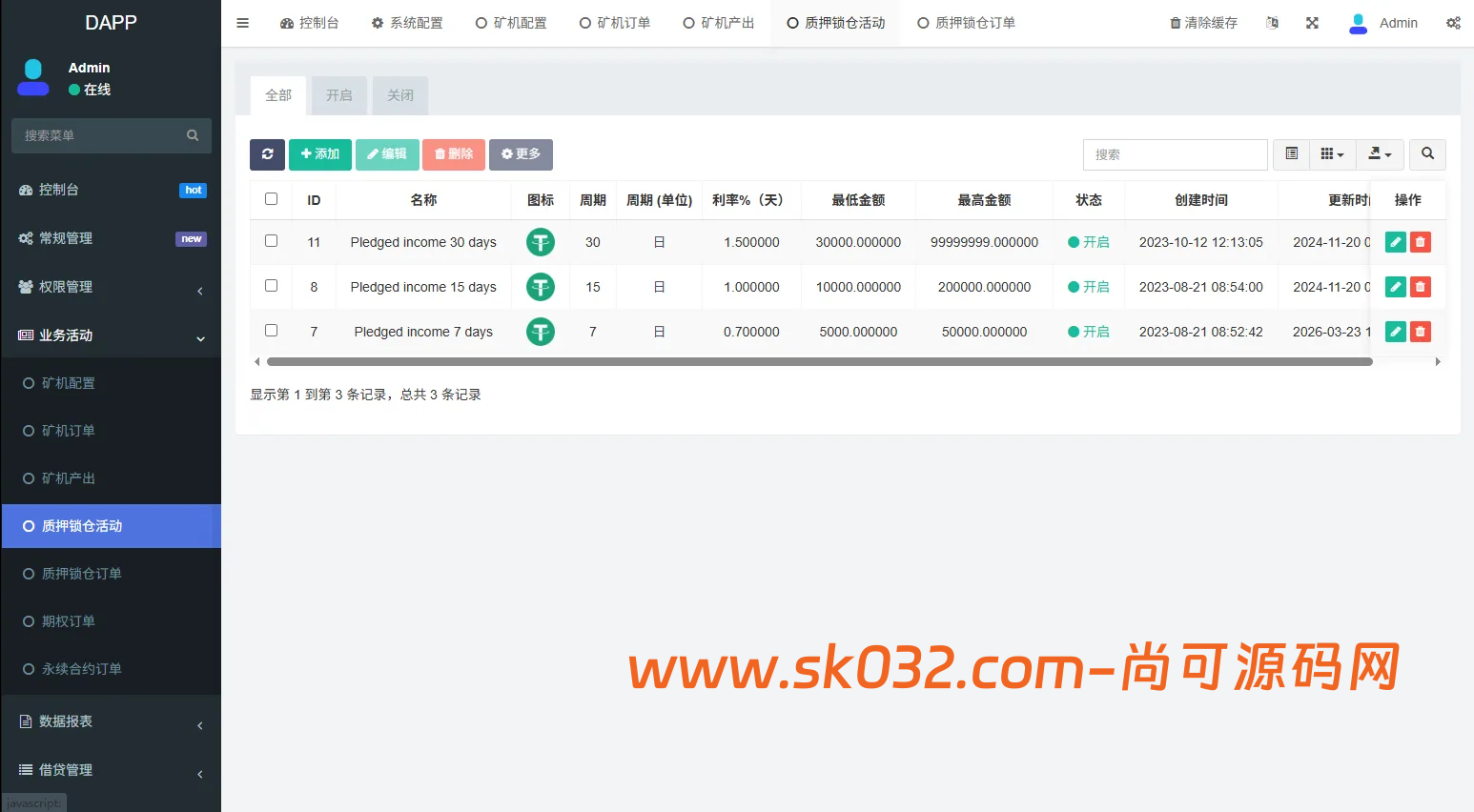Image resolution: width=1474 pixels, height=812 pixels.
Task: Click the sidebar Admin profile avatar
Action: coord(33,78)
